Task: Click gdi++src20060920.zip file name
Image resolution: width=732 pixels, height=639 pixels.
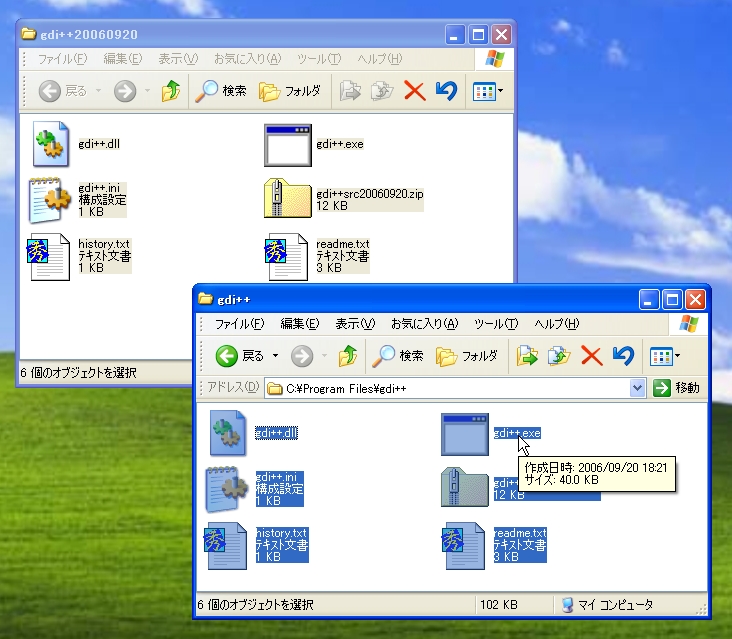Action: (x=370, y=194)
